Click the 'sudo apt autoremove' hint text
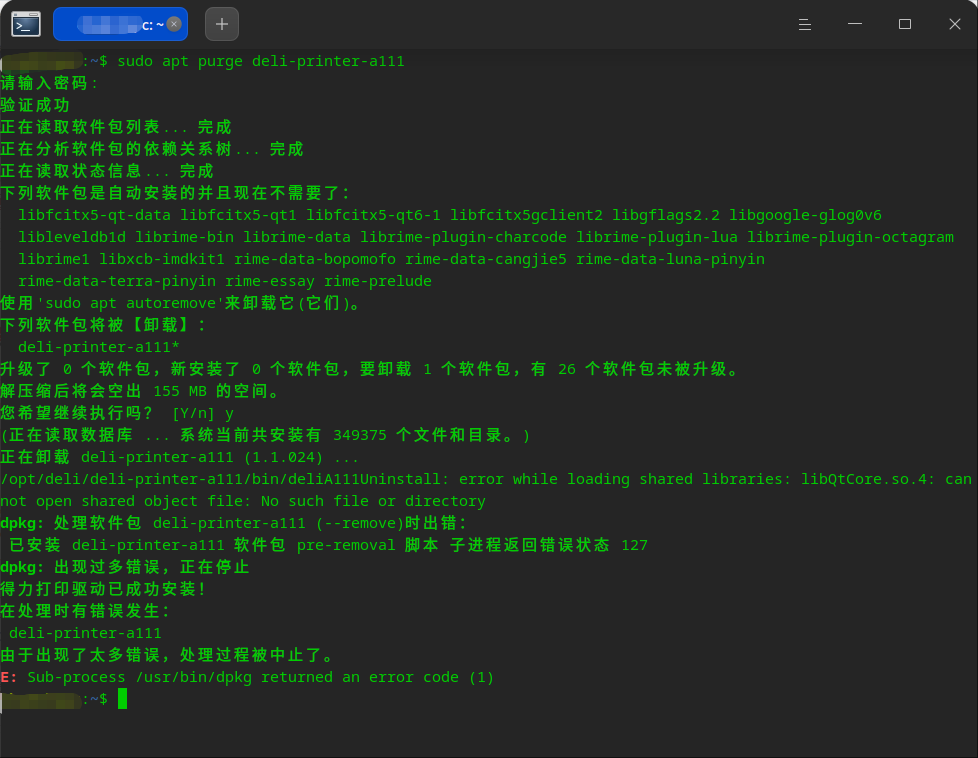The height and width of the screenshot is (758, 978). click(130, 303)
